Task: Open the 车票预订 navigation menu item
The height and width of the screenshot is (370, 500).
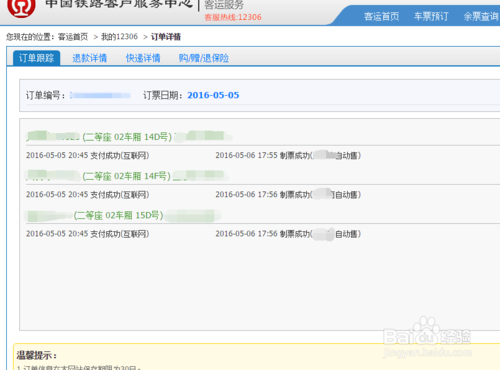Action: 431,16
